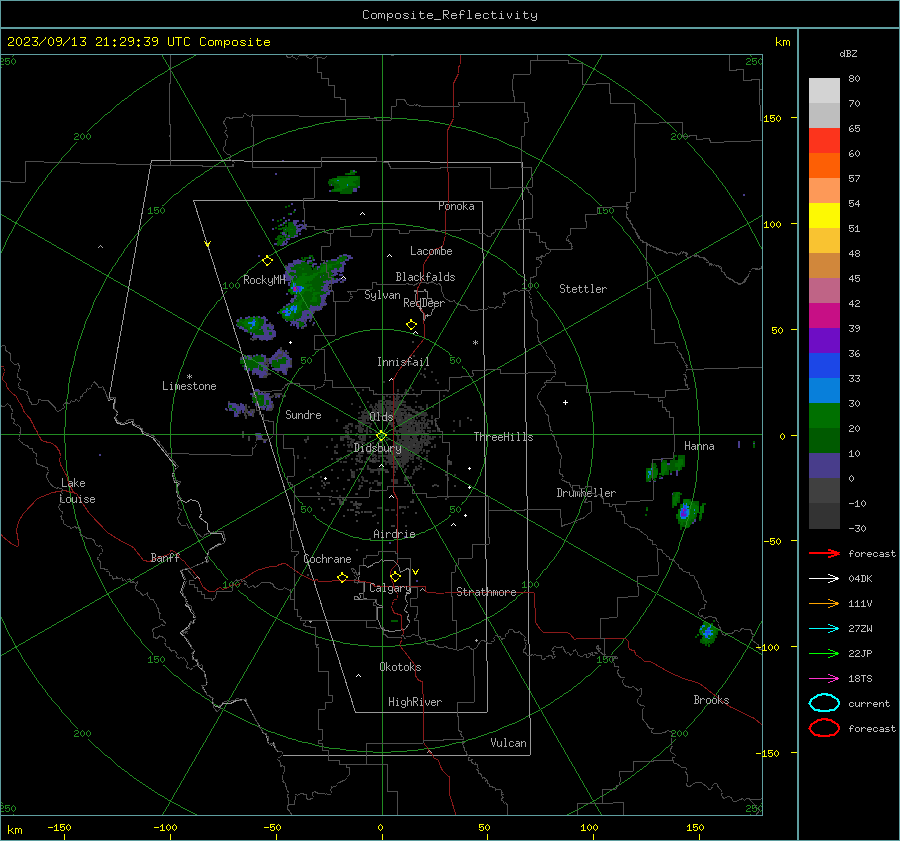Click the Limestone label

click(189, 386)
